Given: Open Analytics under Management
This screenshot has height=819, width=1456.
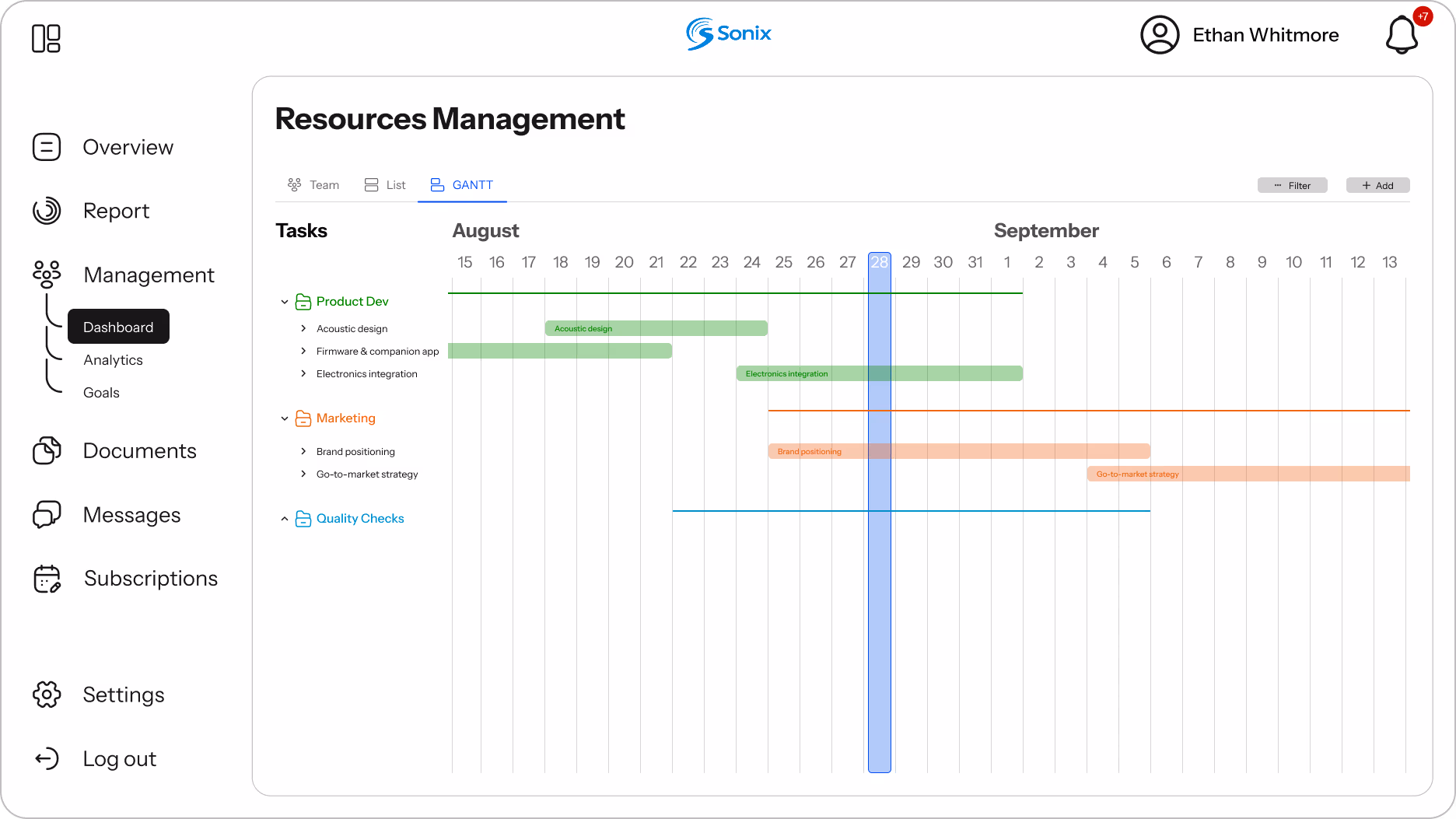Looking at the screenshot, I should coord(113,360).
